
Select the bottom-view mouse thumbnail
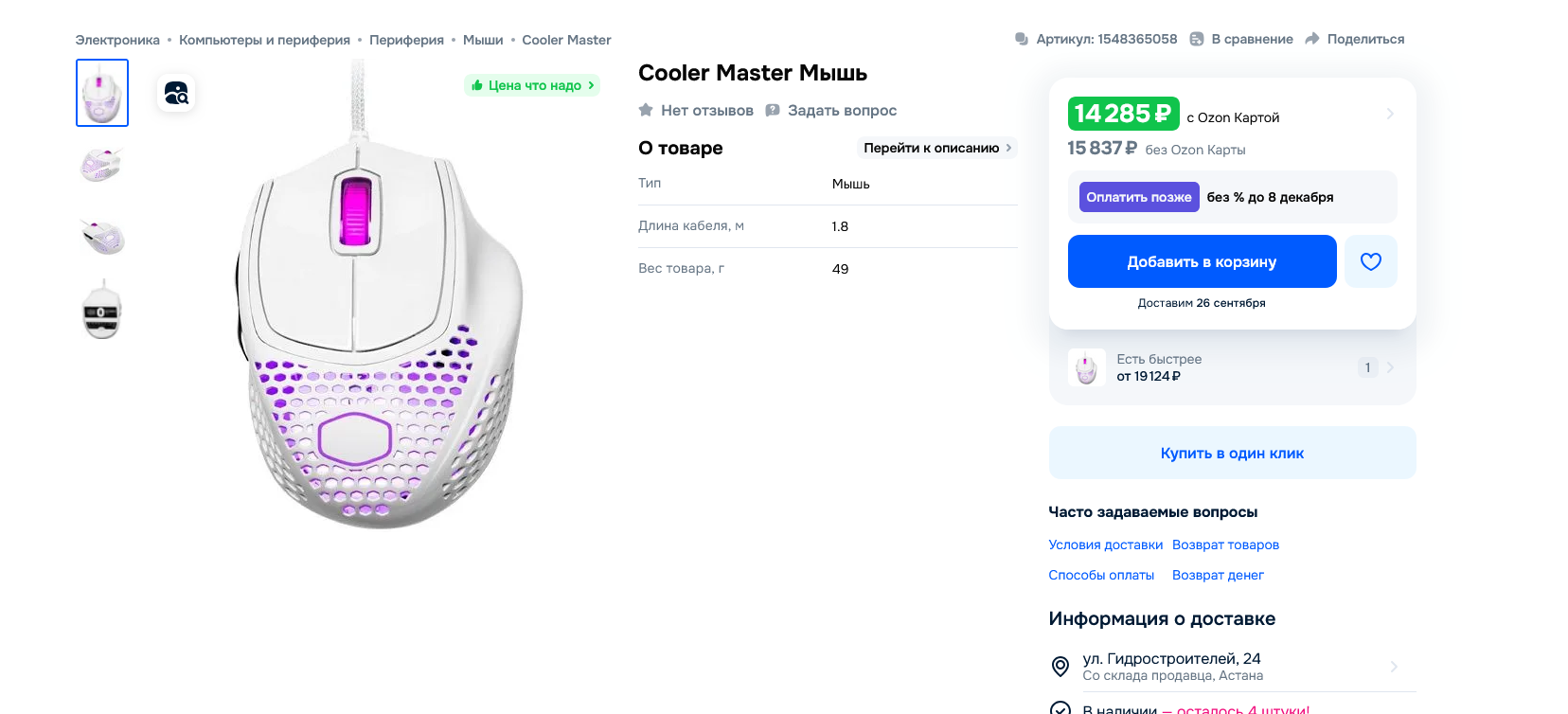pos(102,311)
